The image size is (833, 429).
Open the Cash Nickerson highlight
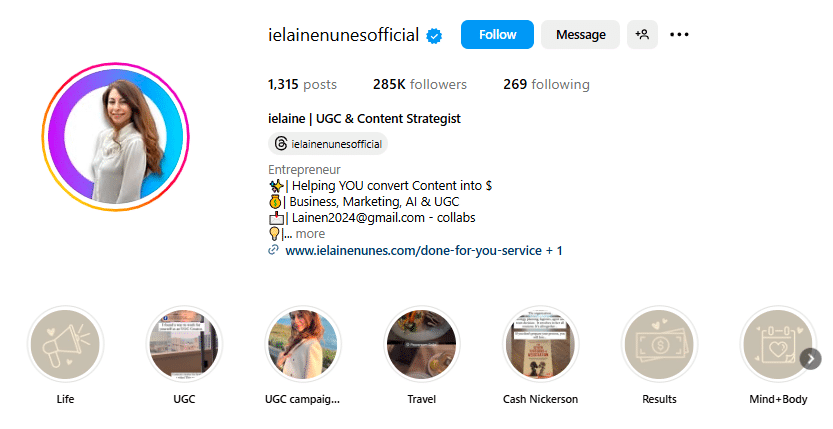540,345
